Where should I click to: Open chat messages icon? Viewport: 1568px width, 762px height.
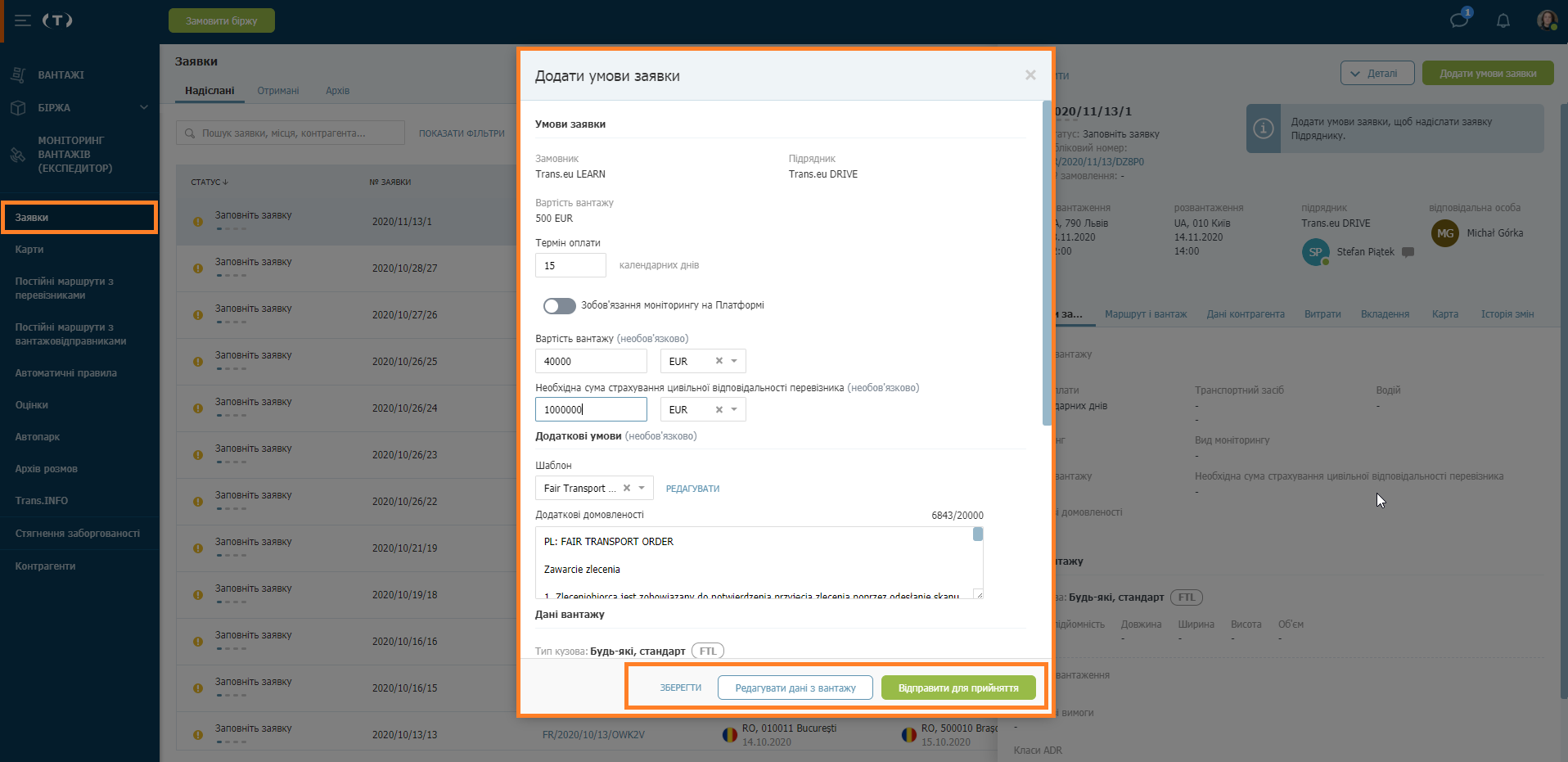click(1459, 20)
